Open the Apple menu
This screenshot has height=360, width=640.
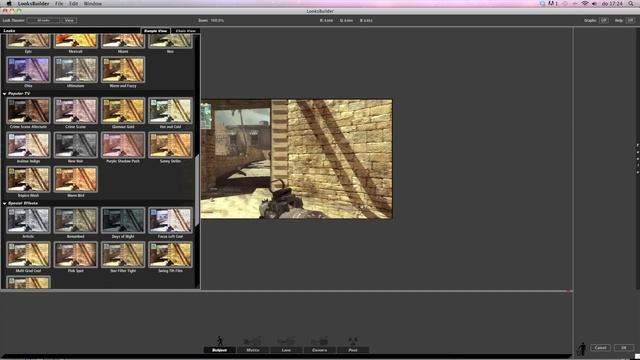(x=9, y=3)
